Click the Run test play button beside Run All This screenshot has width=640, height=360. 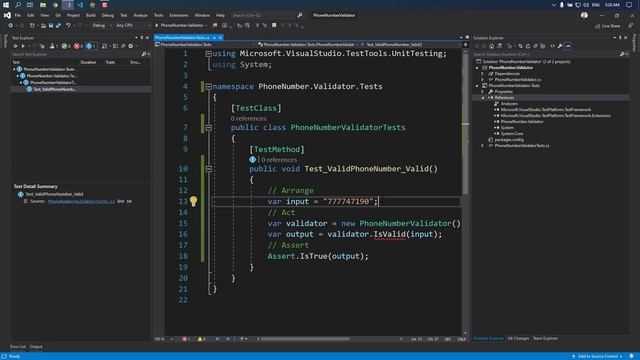[23, 46]
